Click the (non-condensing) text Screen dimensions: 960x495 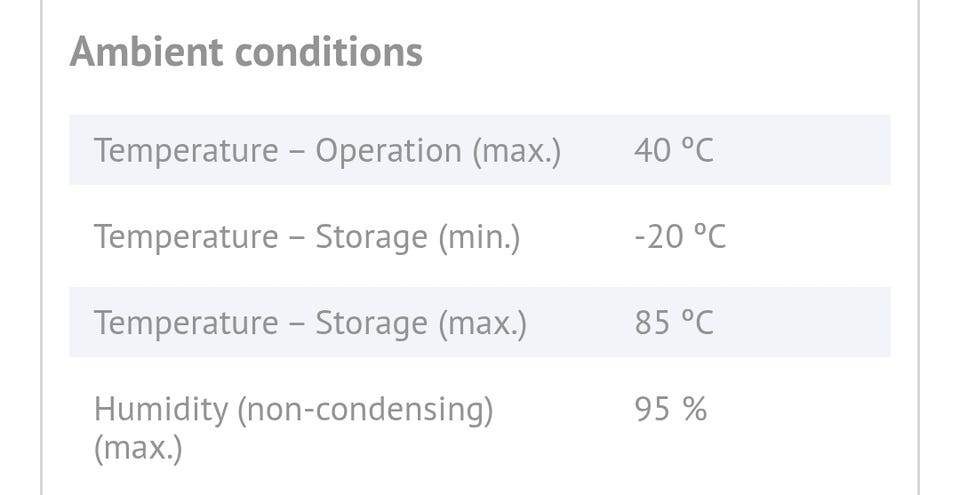[366, 410]
